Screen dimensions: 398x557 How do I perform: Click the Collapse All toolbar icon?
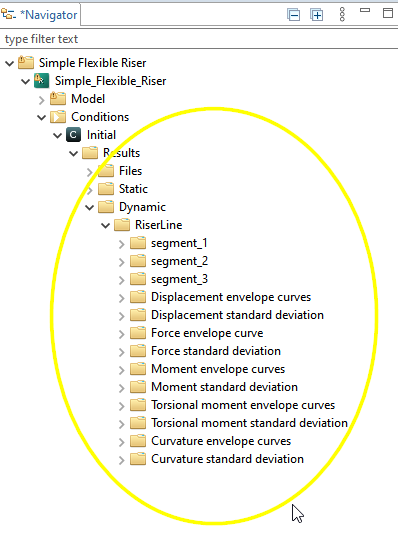coord(294,15)
